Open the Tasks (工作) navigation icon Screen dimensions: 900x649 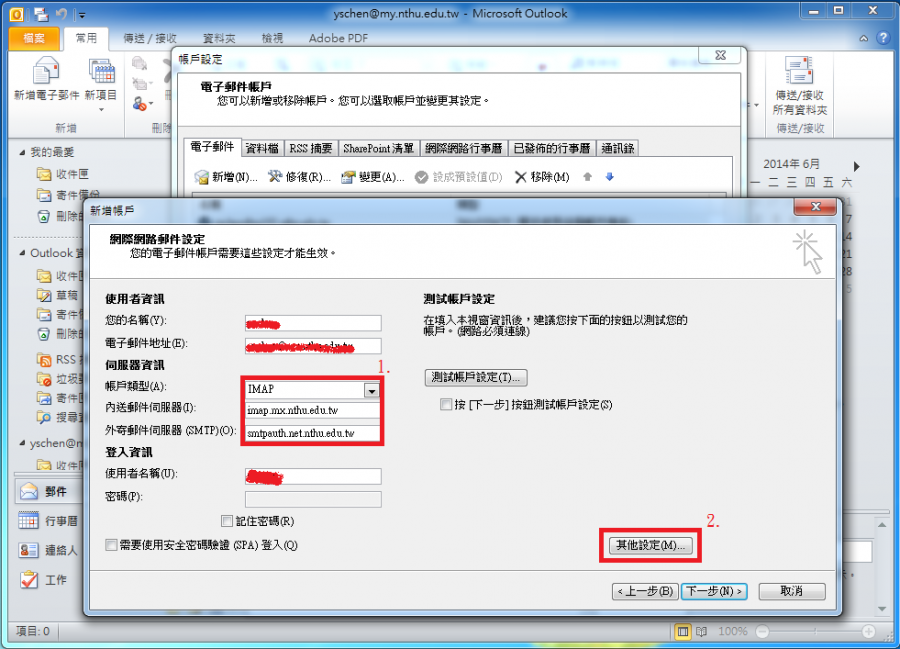tap(29, 580)
